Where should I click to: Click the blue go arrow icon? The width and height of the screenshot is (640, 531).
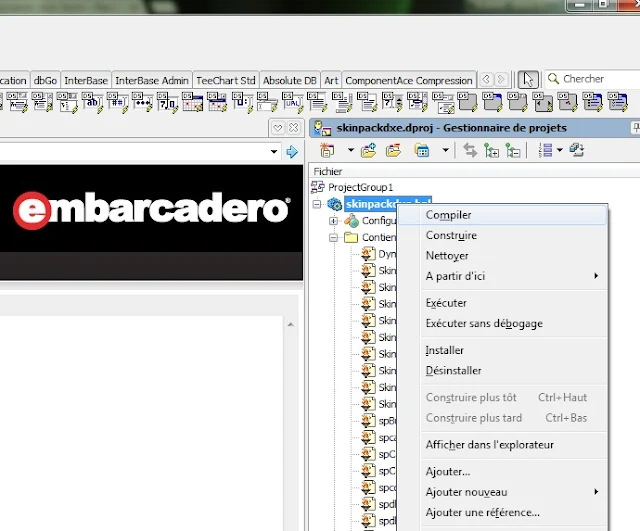pos(292,152)
